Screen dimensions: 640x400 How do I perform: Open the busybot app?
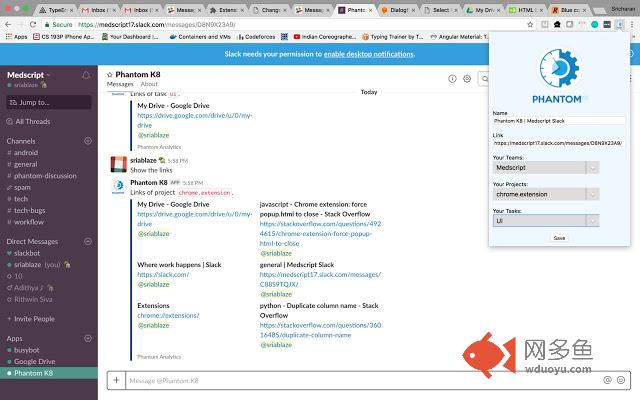[27, 350]
